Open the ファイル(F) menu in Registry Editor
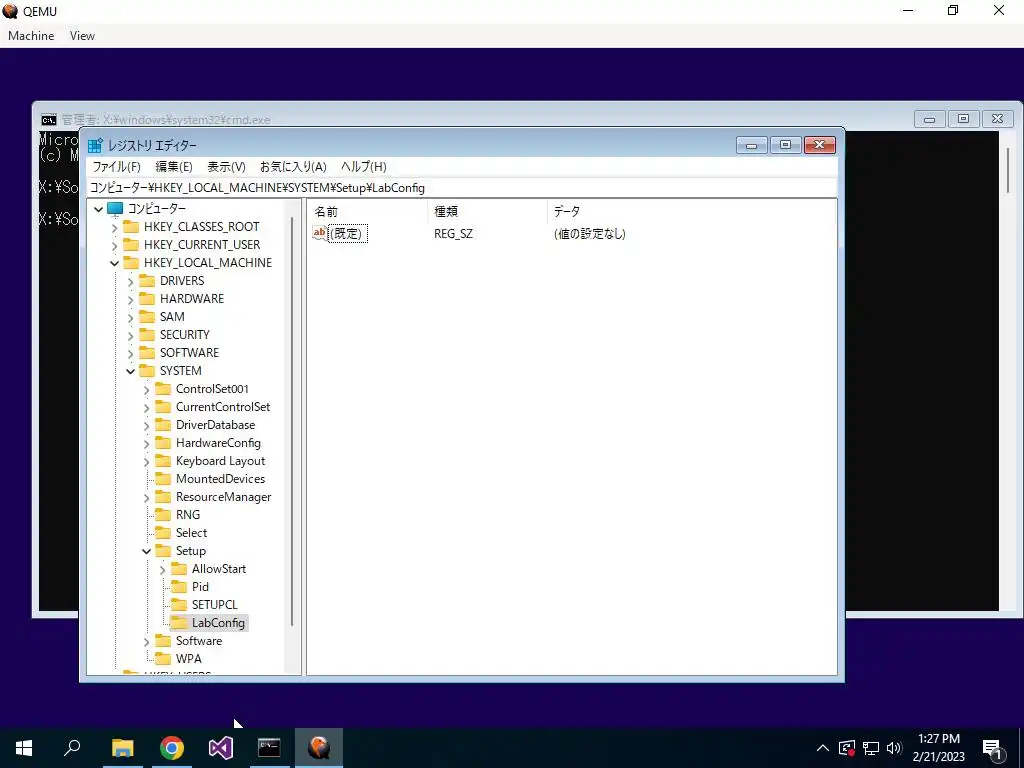 click(x=116, y=167)
